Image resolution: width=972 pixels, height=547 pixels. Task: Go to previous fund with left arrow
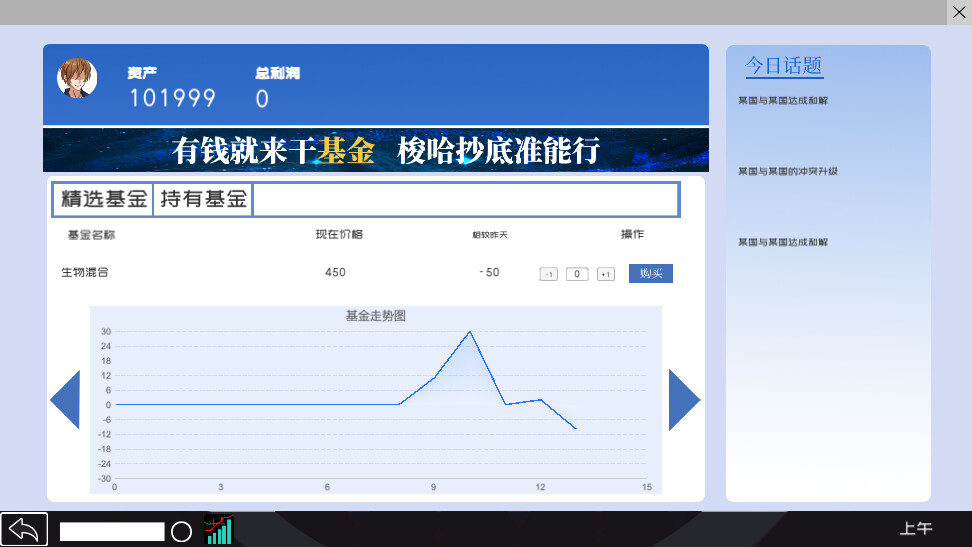[65, 400]
